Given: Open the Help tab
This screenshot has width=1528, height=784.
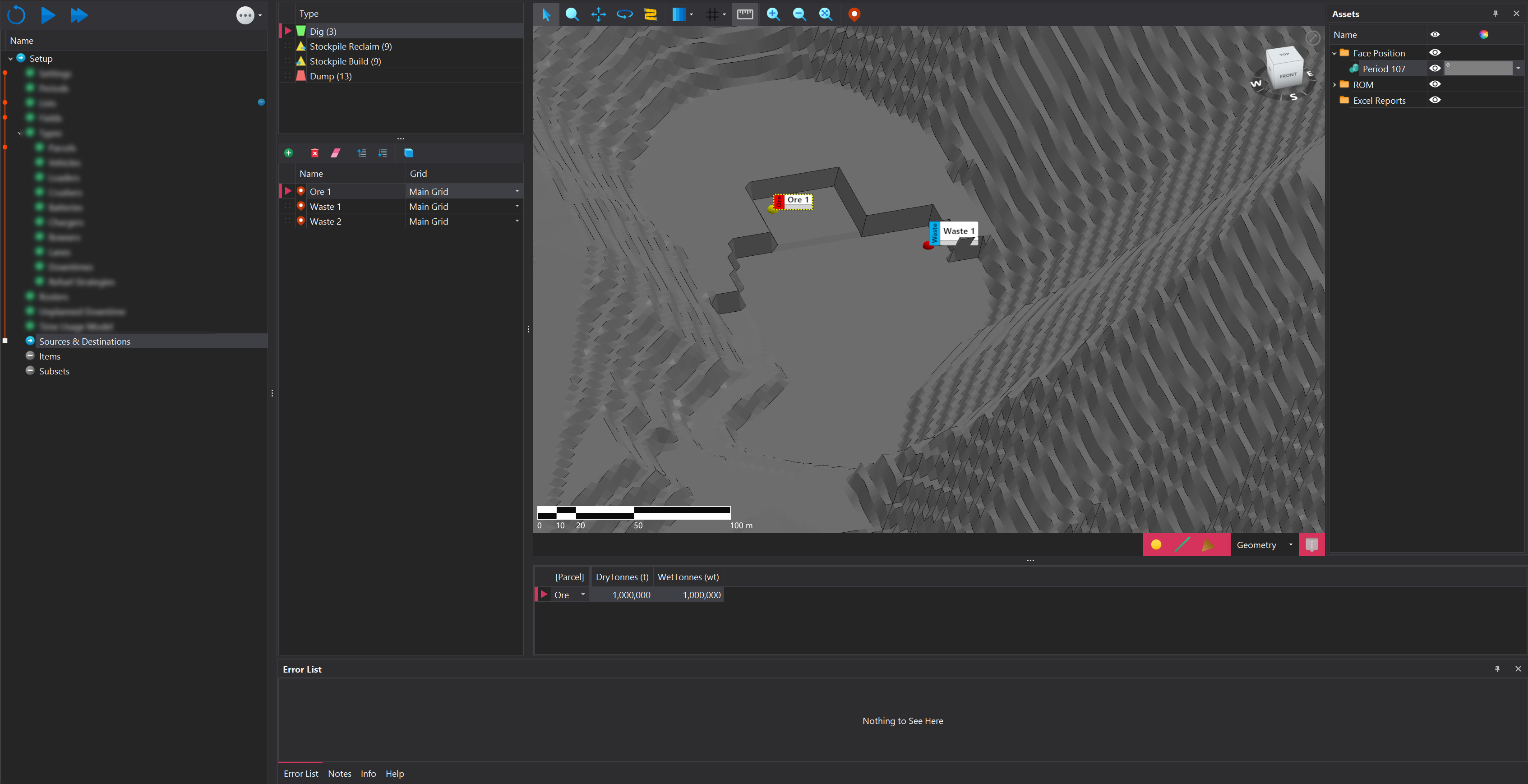Looking at the screenshot, I should tap(394, 773).
